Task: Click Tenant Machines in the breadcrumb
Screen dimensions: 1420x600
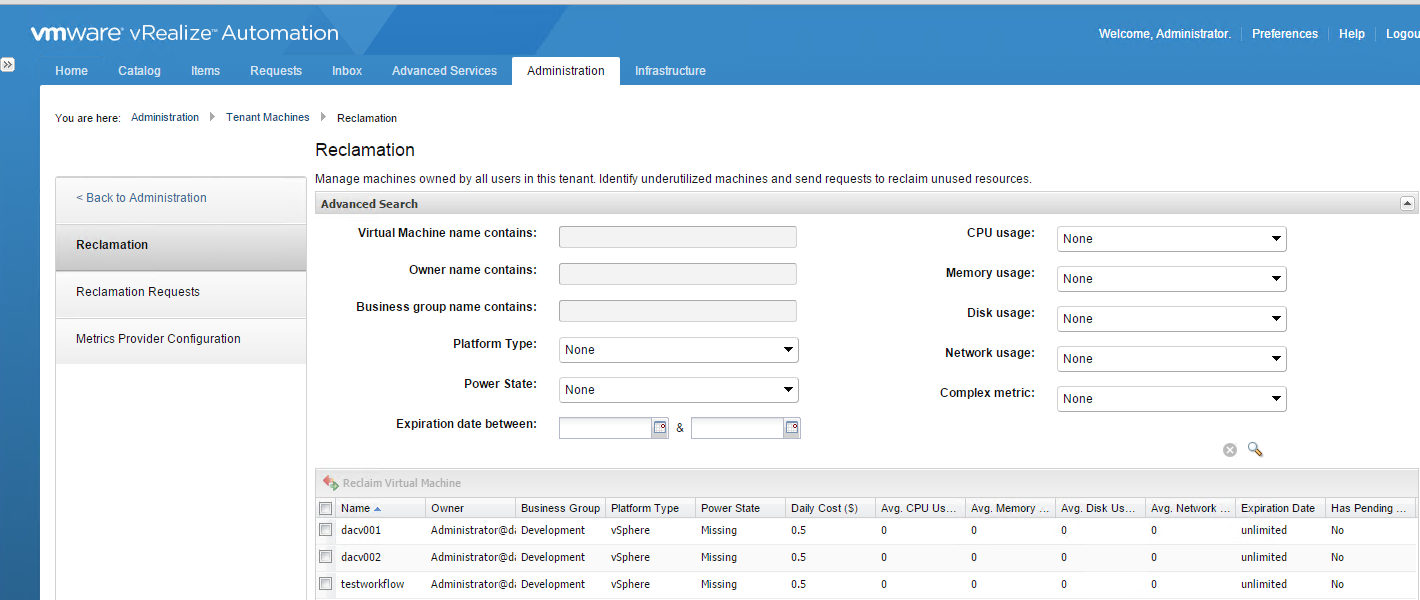Action: 268,118
